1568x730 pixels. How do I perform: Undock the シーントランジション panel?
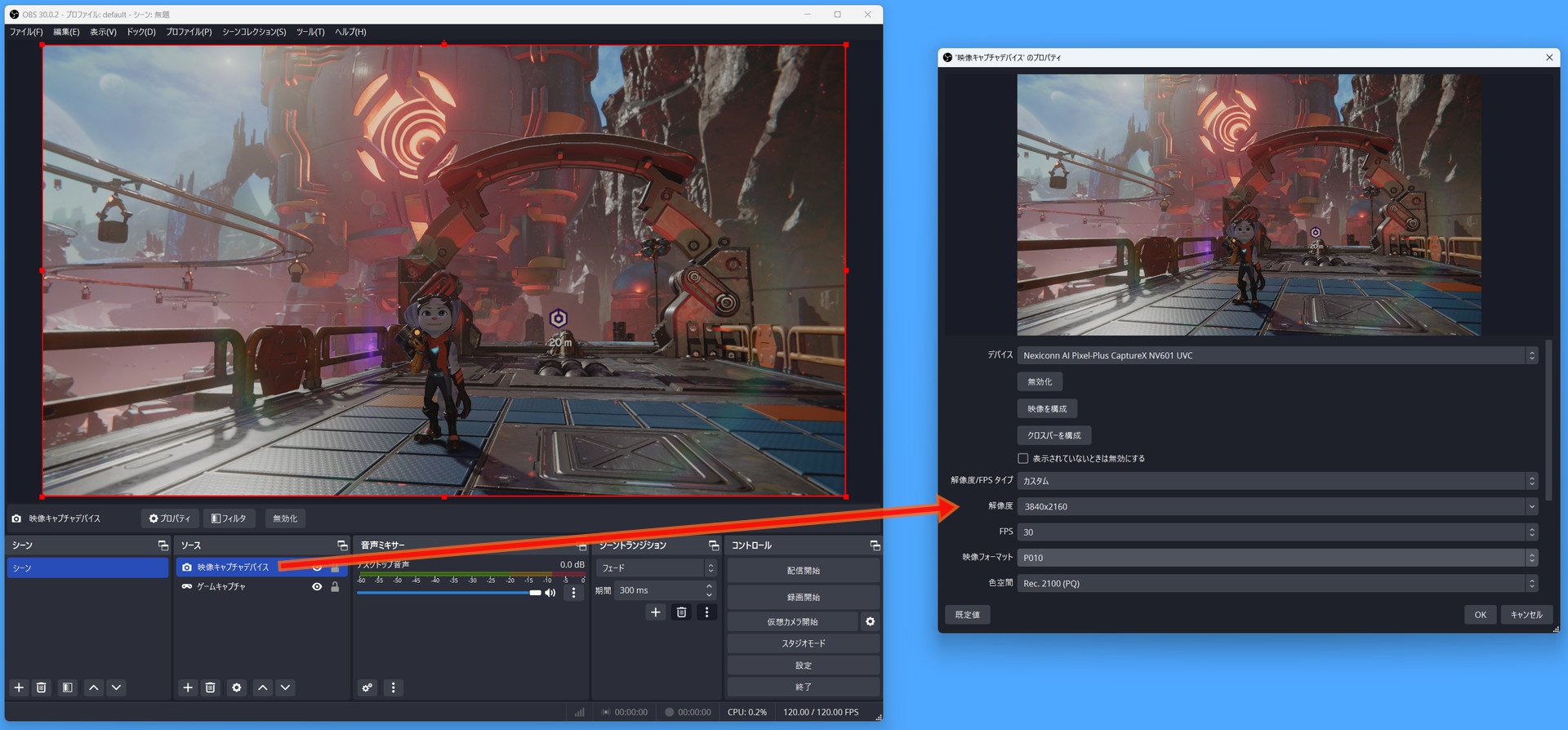pos(714,545)
